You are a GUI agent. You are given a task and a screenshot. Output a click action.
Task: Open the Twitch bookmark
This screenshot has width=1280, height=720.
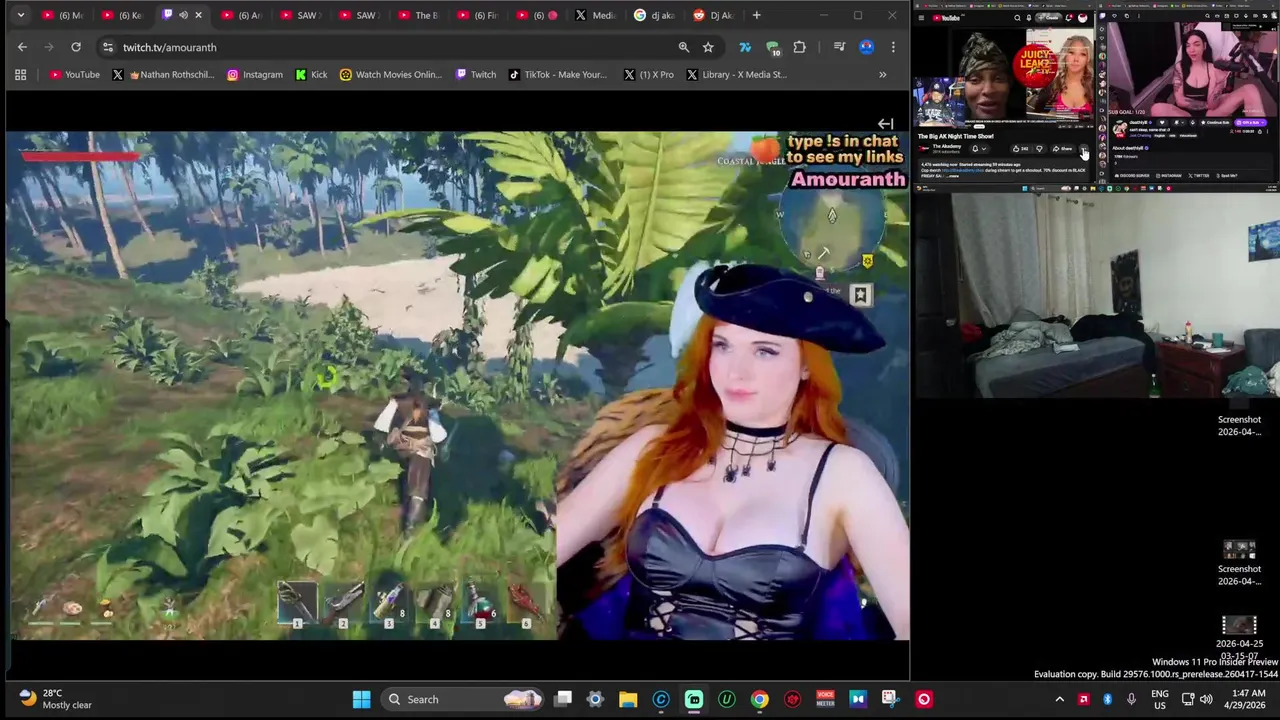[x=475, y=74]
